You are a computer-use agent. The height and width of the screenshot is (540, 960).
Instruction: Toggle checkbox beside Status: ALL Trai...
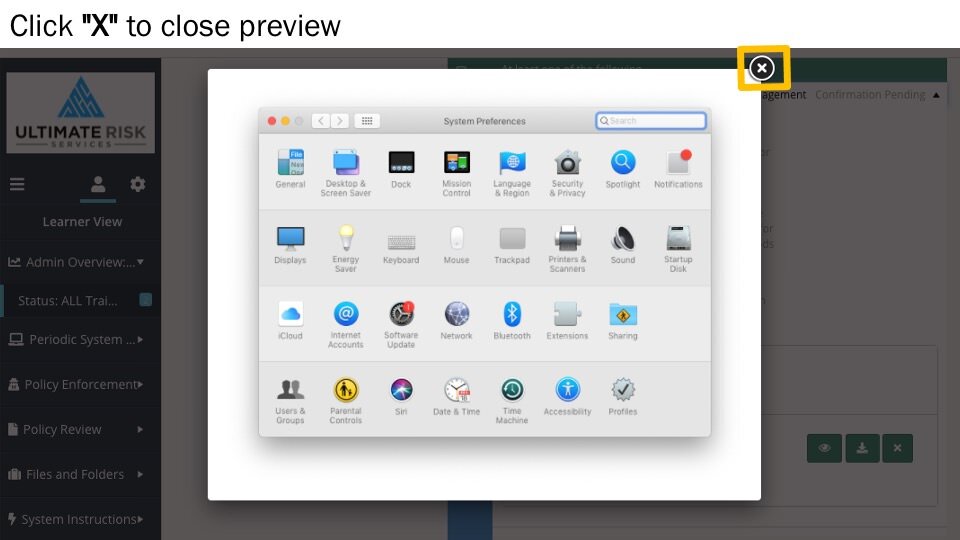pyautogui.click(x=146, y=300)
